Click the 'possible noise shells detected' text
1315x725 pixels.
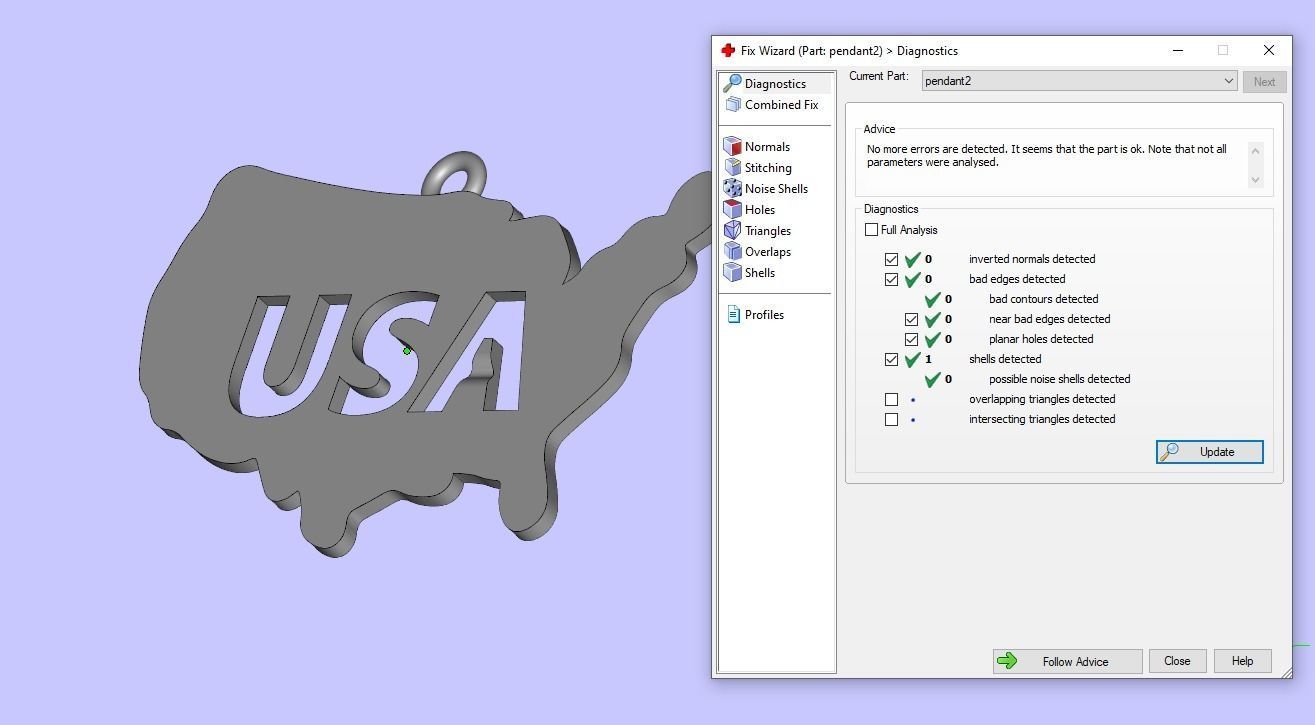pos(1060,379)
